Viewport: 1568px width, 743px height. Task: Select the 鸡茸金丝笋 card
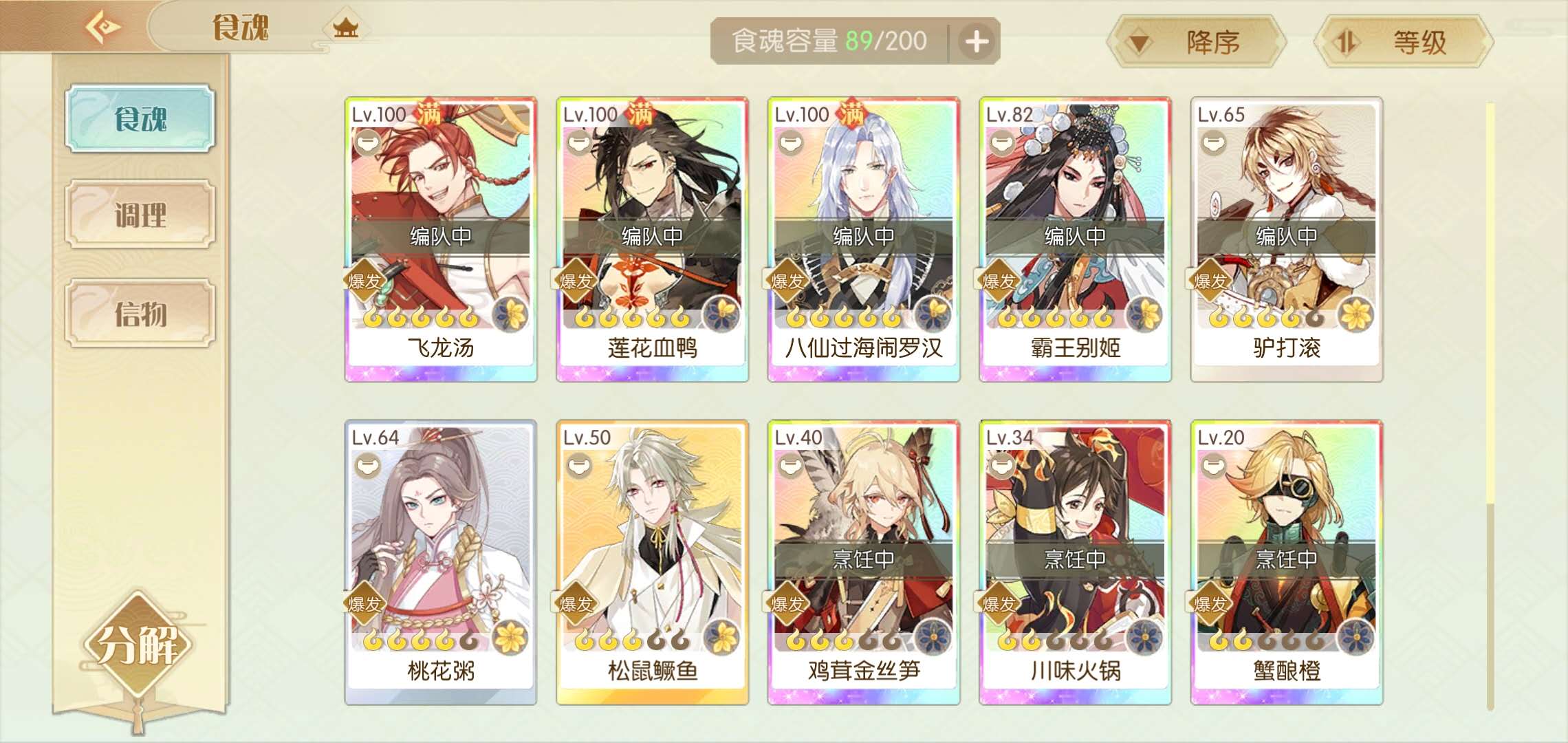pyautogui.click(x=864, y=563)
